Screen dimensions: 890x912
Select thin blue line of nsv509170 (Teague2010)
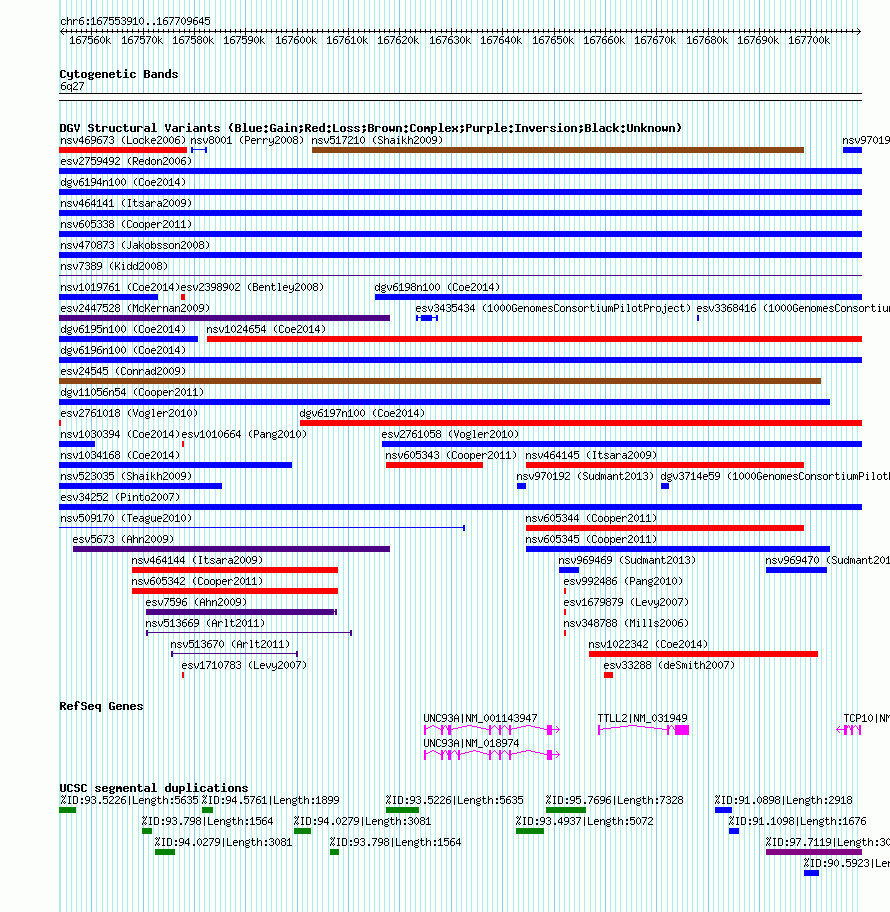(x=262, y=528)
